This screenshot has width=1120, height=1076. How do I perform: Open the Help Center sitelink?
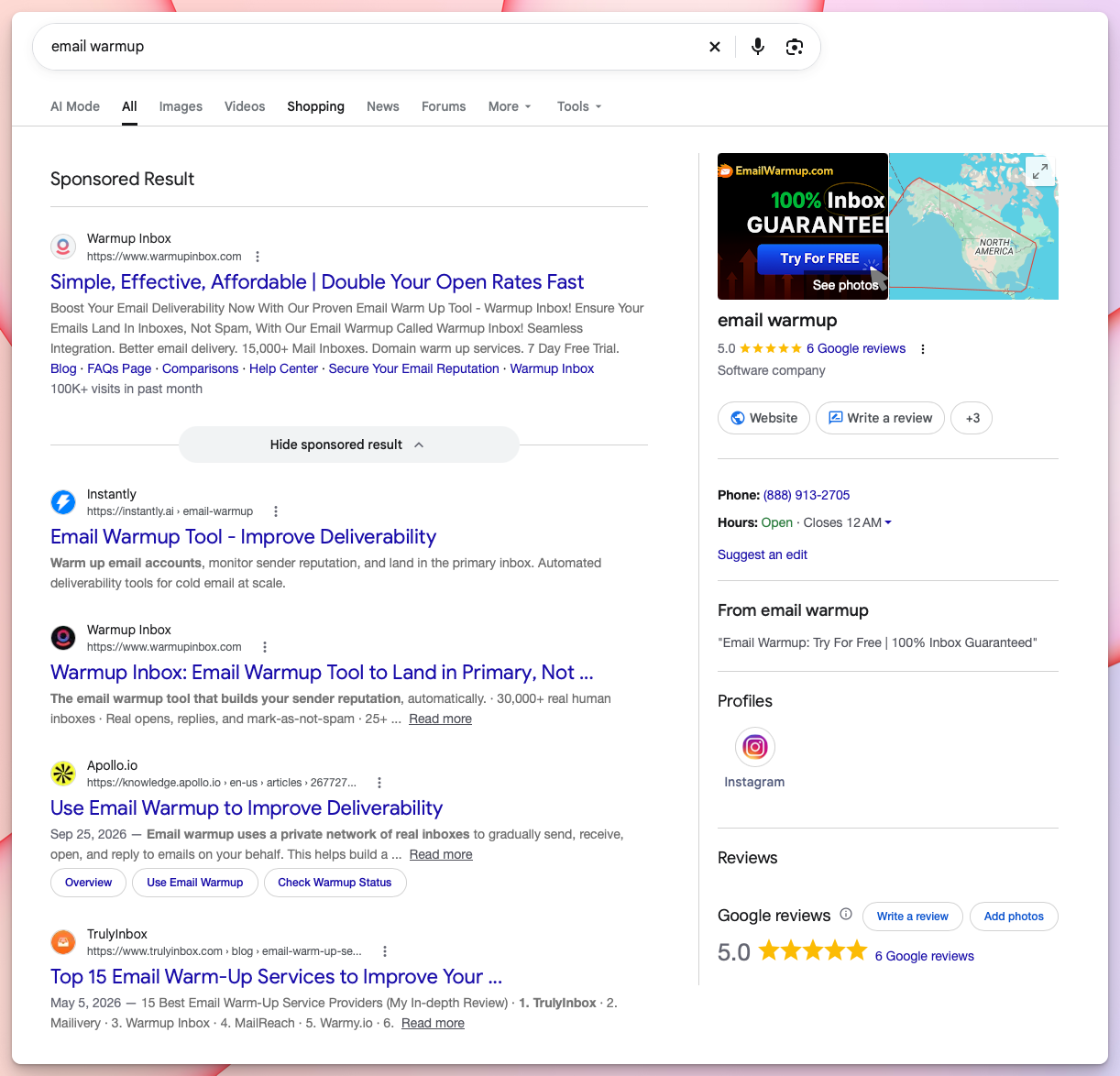coord(283,368)
